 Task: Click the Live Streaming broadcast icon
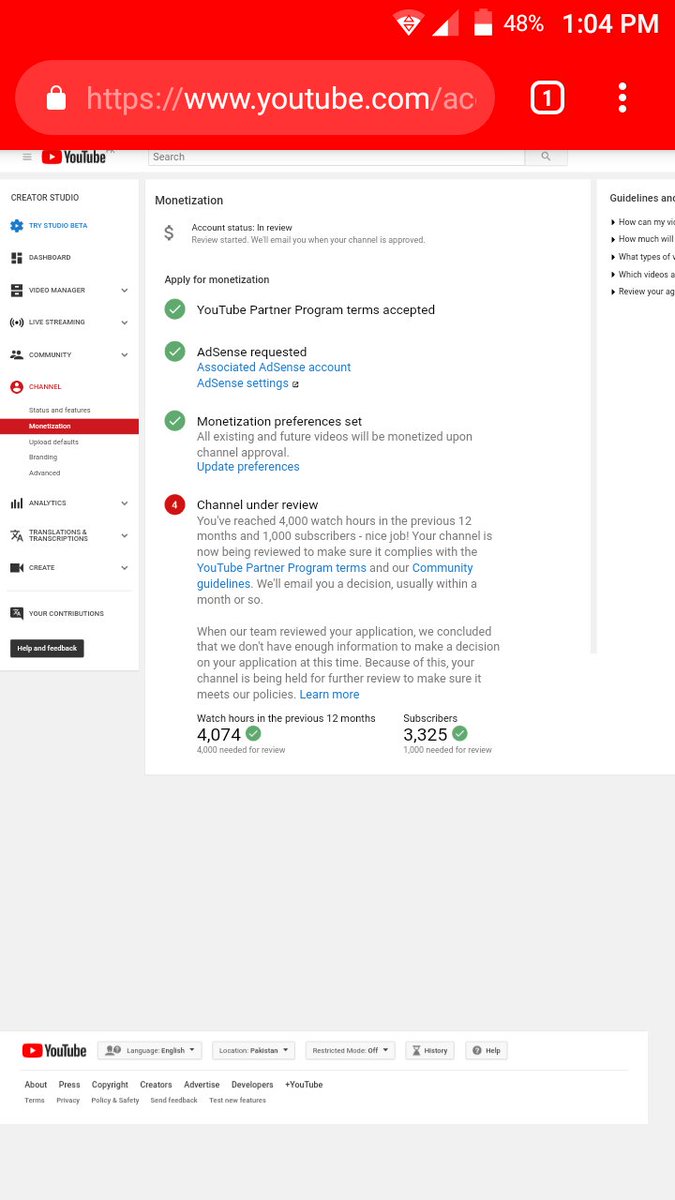[17, 323]
